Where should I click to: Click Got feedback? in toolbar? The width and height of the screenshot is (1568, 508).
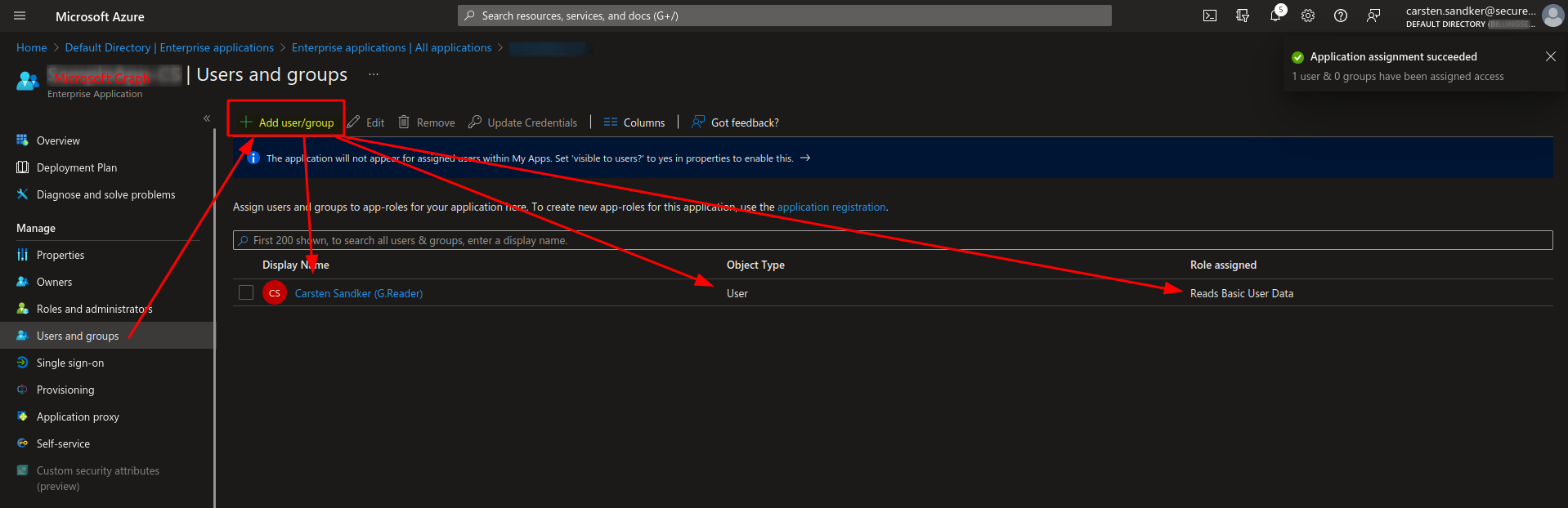coord(735,123)
